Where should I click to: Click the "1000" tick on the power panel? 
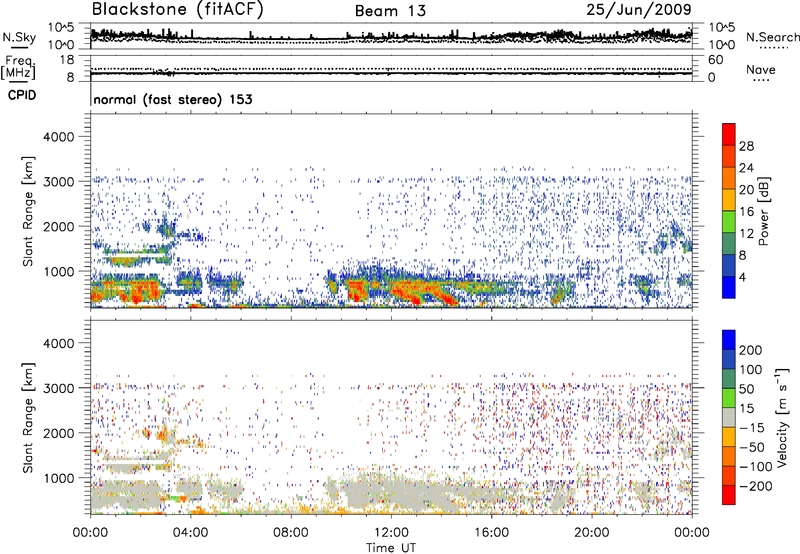(59, 271)
